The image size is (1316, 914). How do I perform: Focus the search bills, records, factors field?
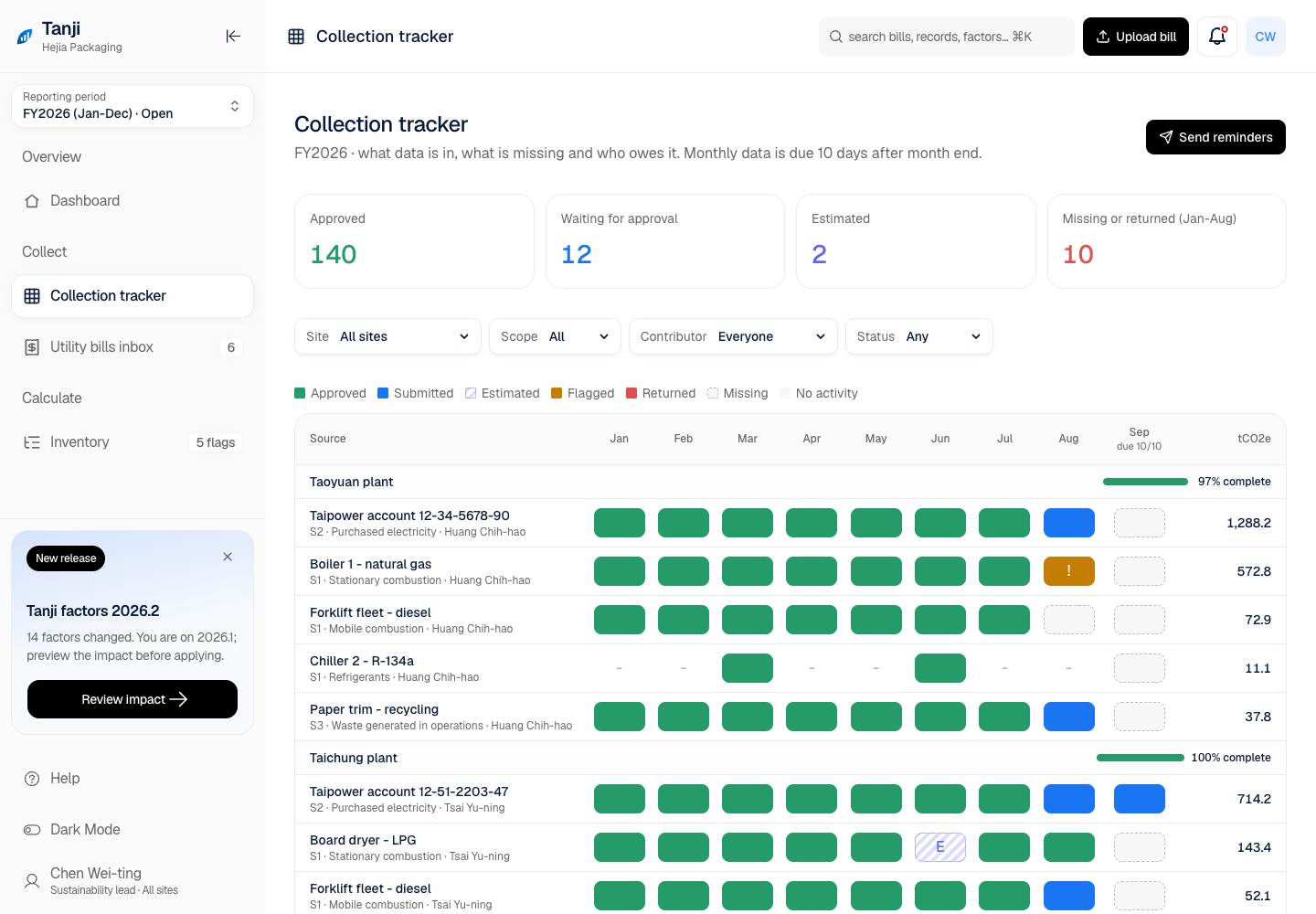point(947,37)
